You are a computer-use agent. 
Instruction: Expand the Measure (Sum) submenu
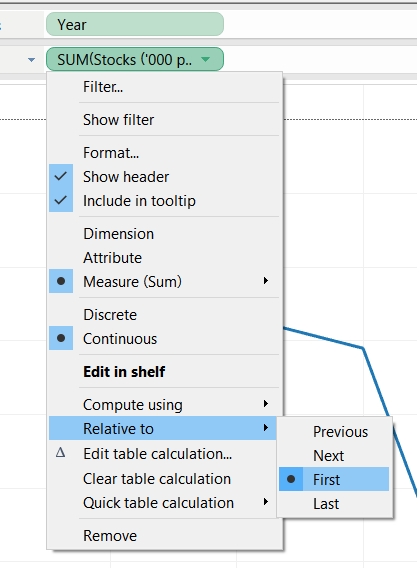pos(164,281)
